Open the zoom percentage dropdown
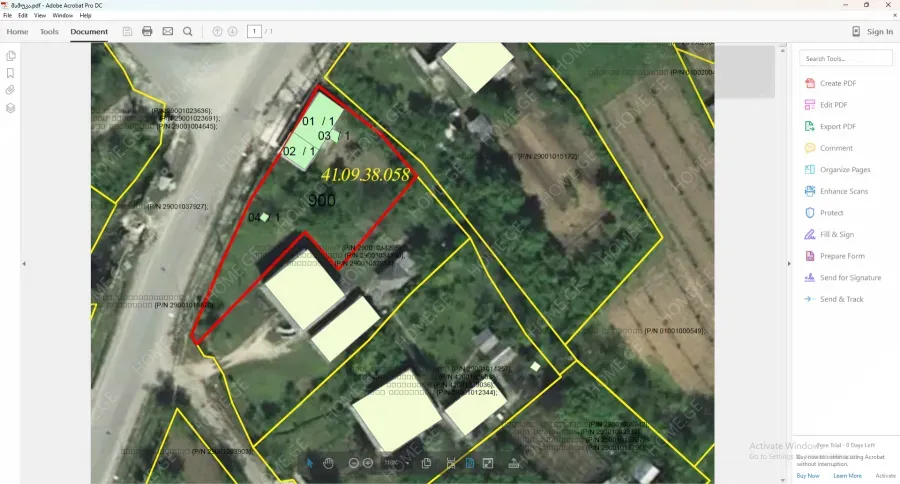 (393, 463)
